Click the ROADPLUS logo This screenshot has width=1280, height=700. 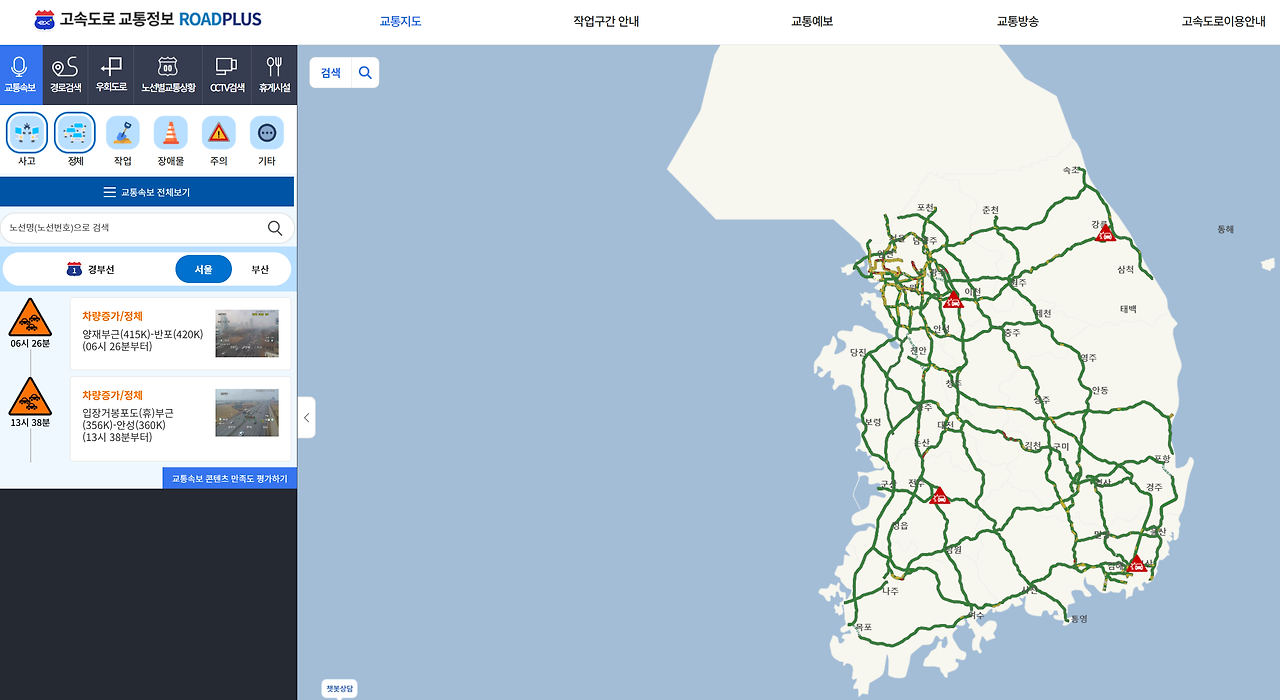147,19
